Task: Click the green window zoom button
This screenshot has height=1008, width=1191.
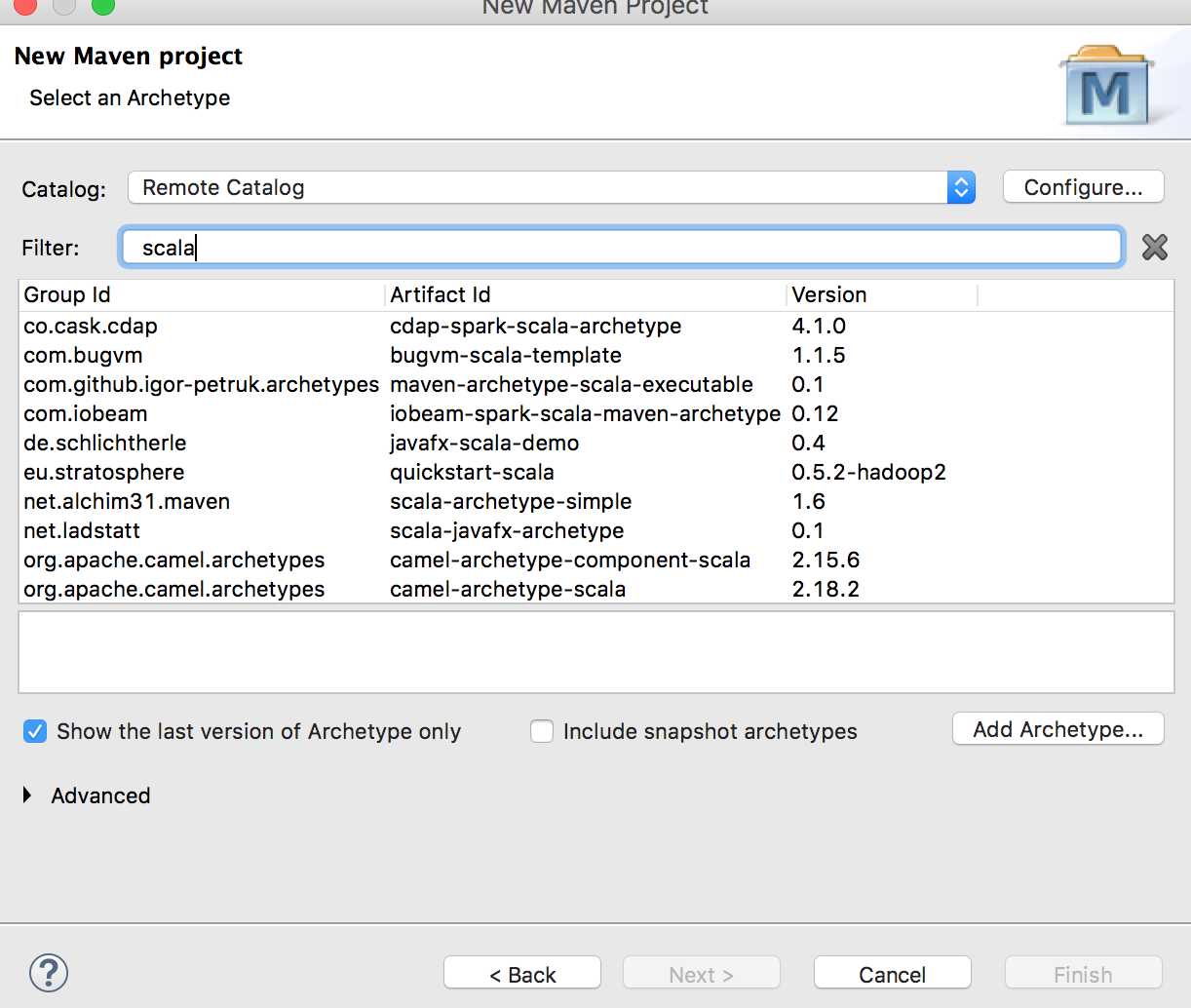Action: click(103, 6)
